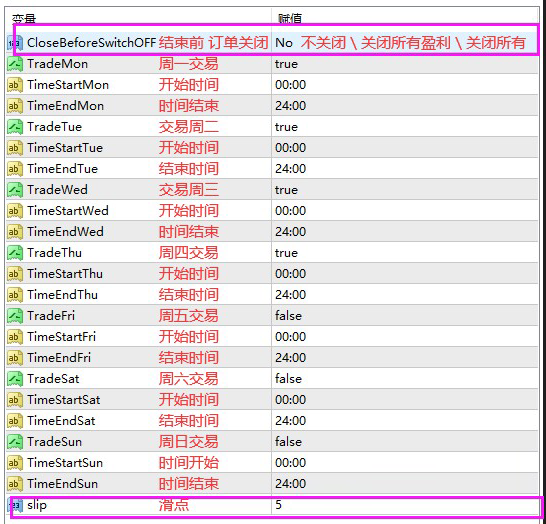Select the TradeMon true value
This screenshot has height=524, width=546.
(x=286, y=64)
